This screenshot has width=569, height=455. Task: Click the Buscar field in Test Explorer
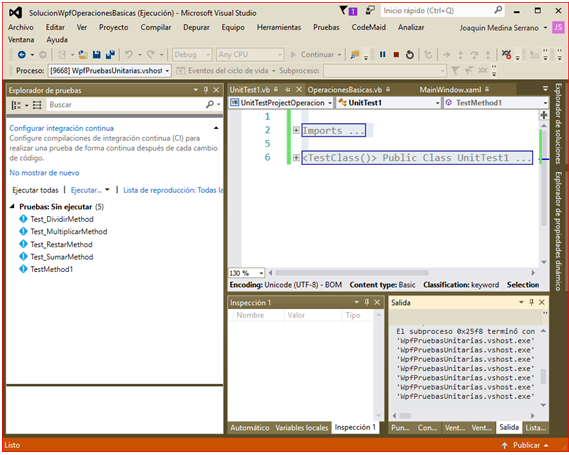point(125,105)
